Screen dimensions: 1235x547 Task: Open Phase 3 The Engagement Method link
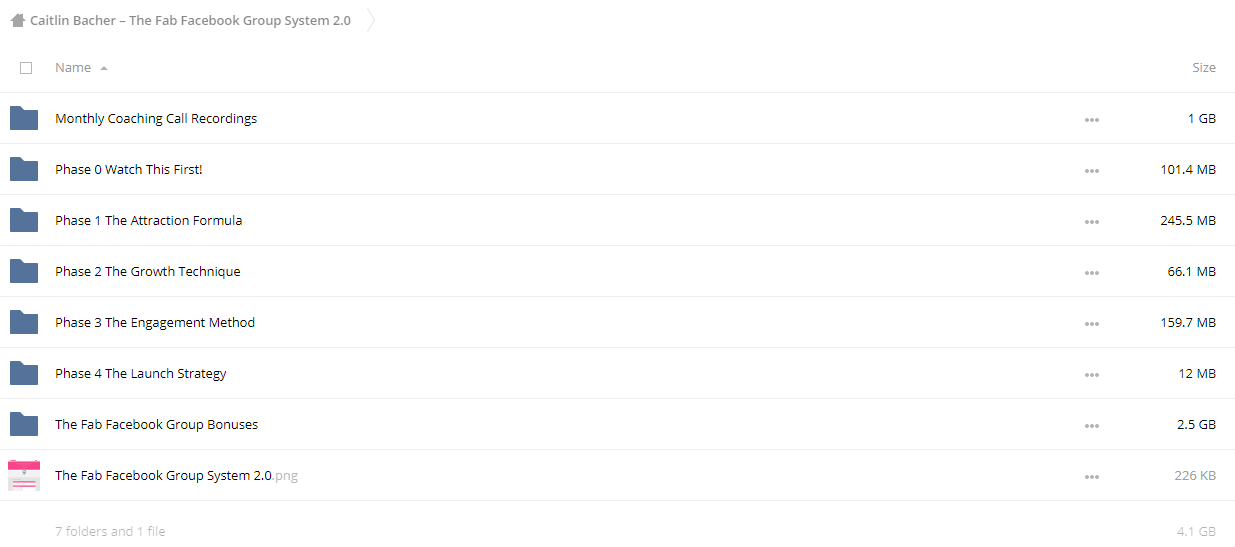click(x=155, y=322)
